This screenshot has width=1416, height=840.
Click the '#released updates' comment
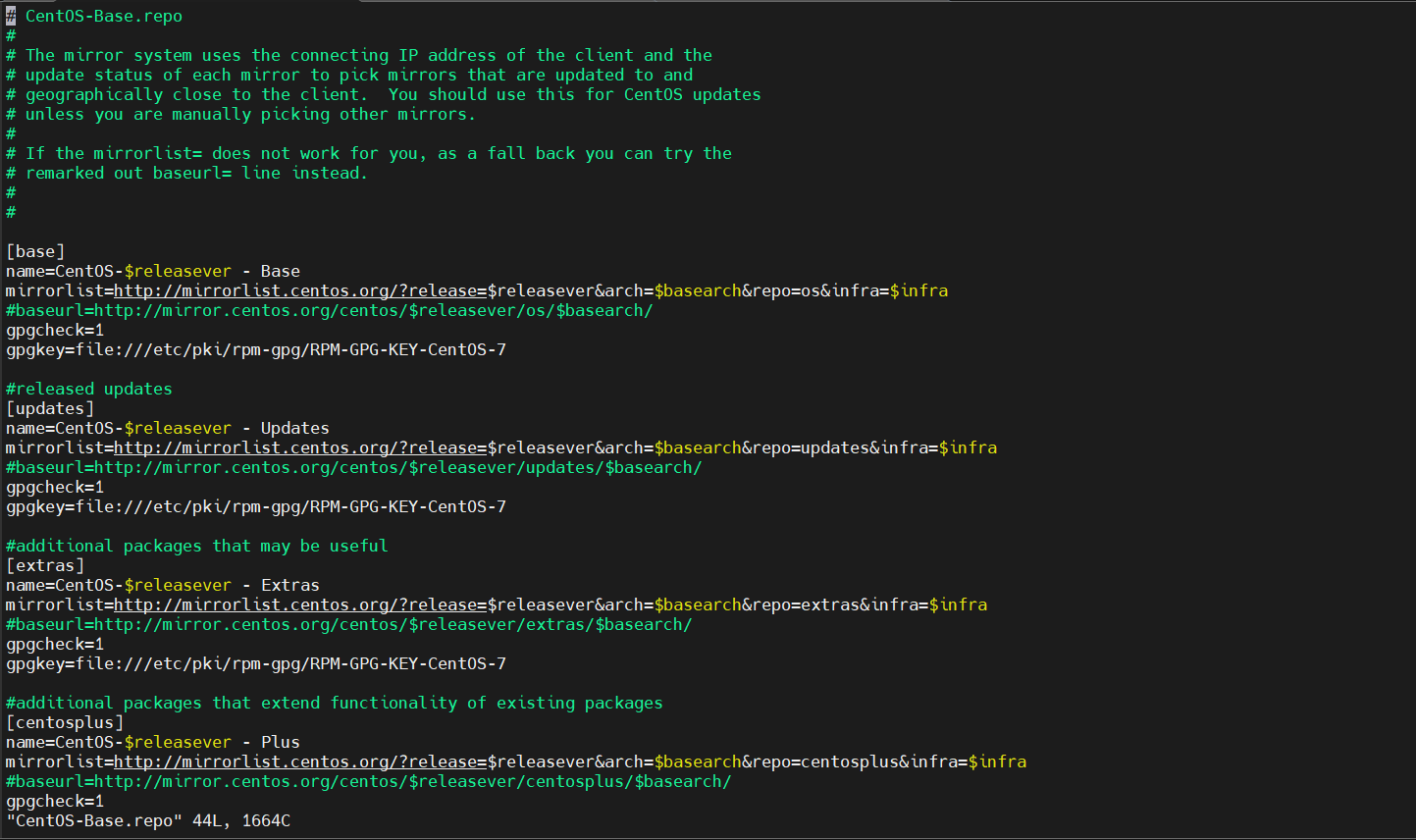pos(89,389)
